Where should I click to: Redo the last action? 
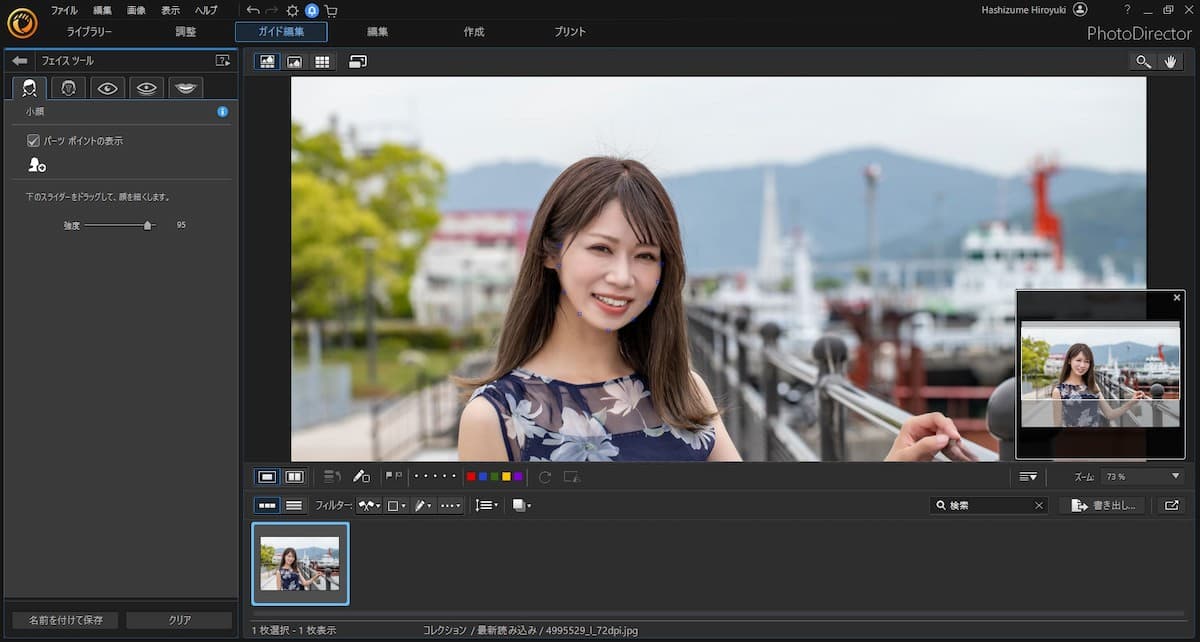(272, 10)
